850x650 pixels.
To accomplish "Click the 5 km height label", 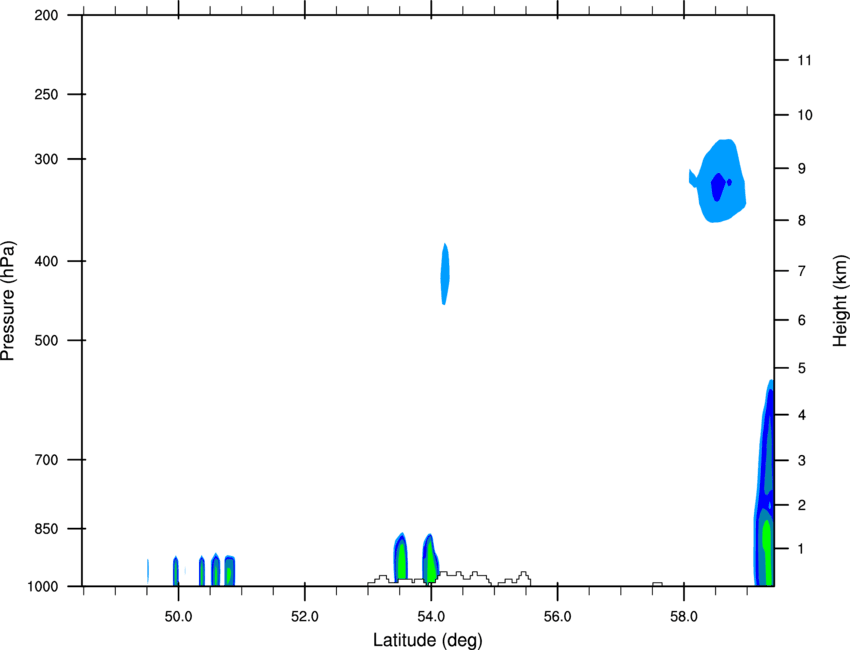I will pos(802,369).
